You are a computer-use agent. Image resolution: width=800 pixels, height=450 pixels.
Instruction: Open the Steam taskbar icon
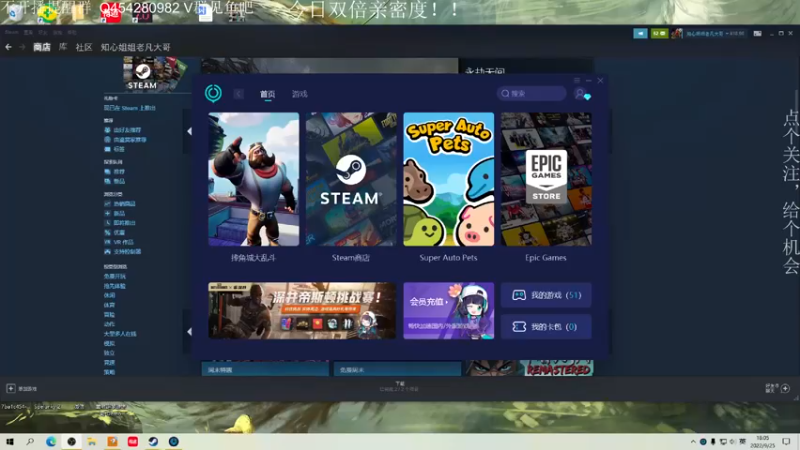click(x=153, y=442)
